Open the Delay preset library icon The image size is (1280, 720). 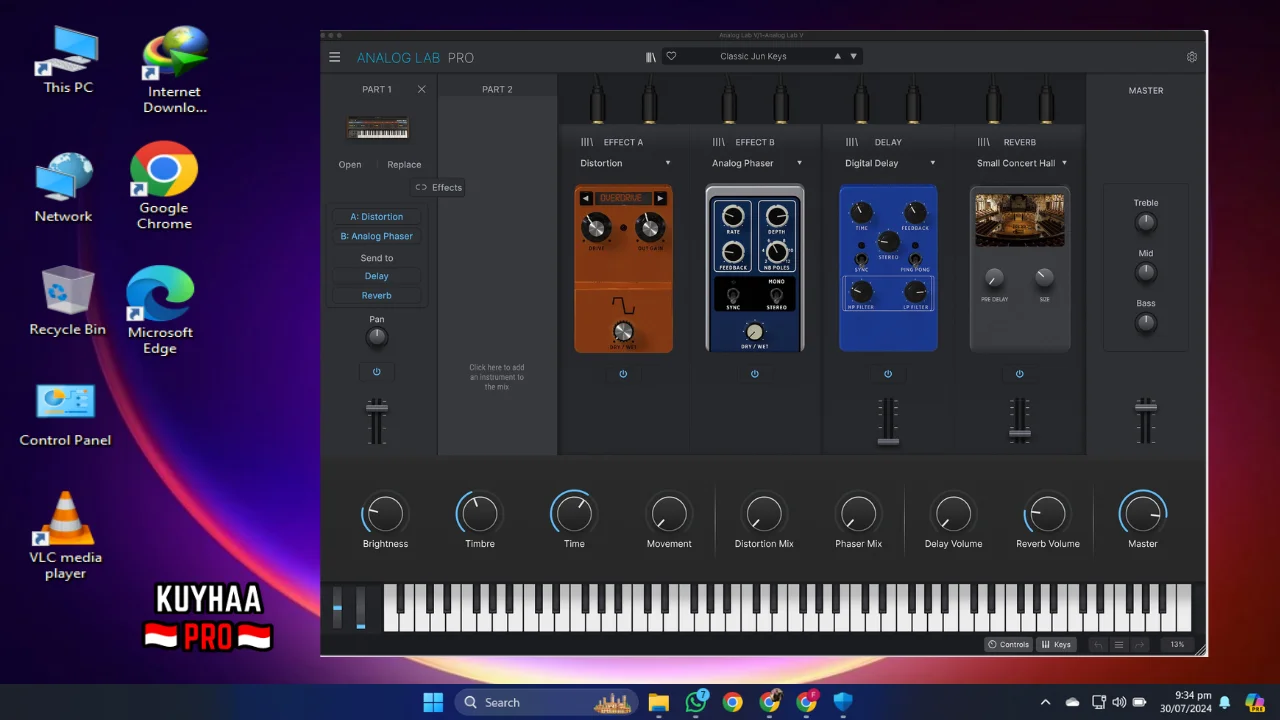pos(852,142)
